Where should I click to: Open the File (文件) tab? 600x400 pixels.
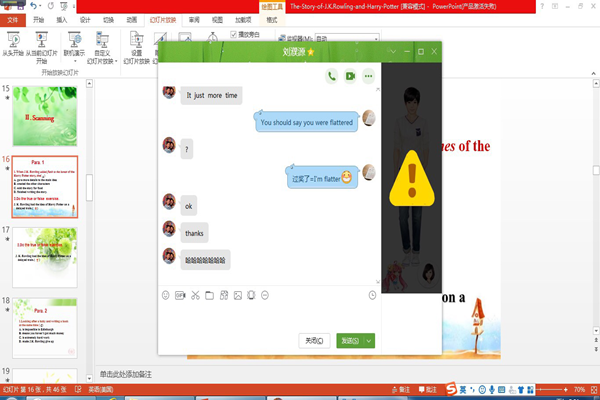pos(13,20)
